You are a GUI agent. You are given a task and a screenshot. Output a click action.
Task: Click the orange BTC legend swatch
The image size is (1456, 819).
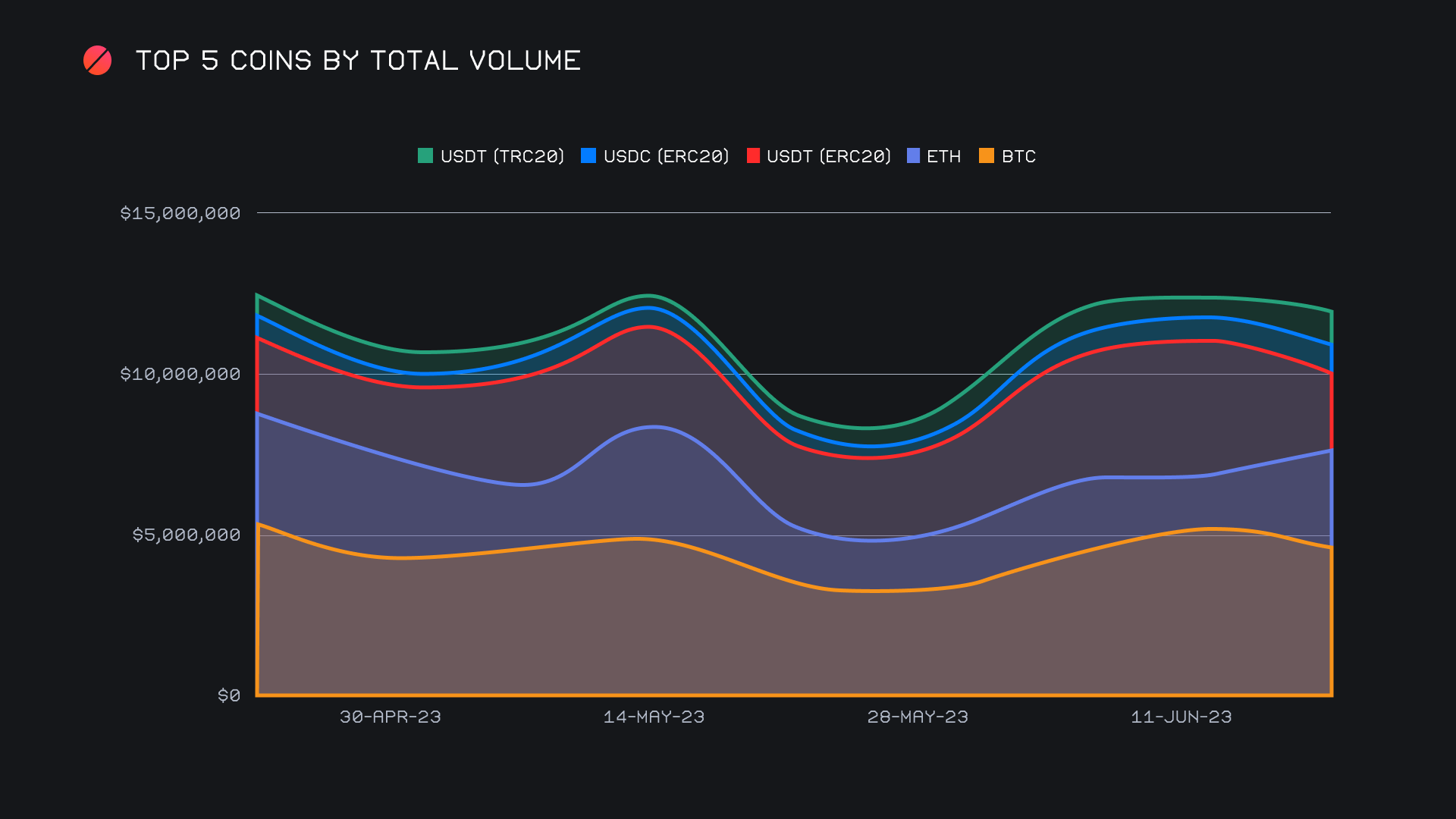[x=987, y=156]
